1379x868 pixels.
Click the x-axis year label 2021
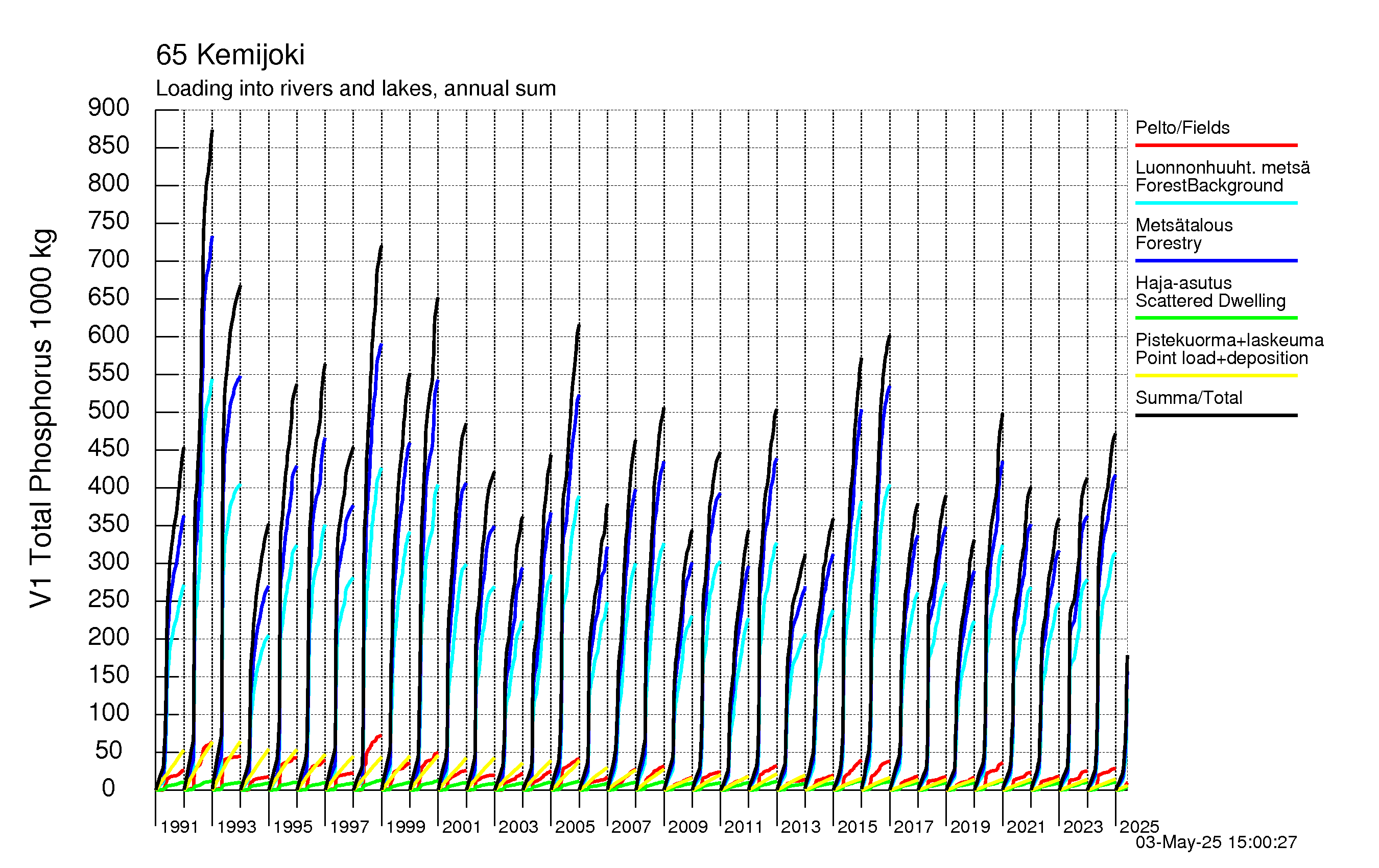(x=1026, y=827)
